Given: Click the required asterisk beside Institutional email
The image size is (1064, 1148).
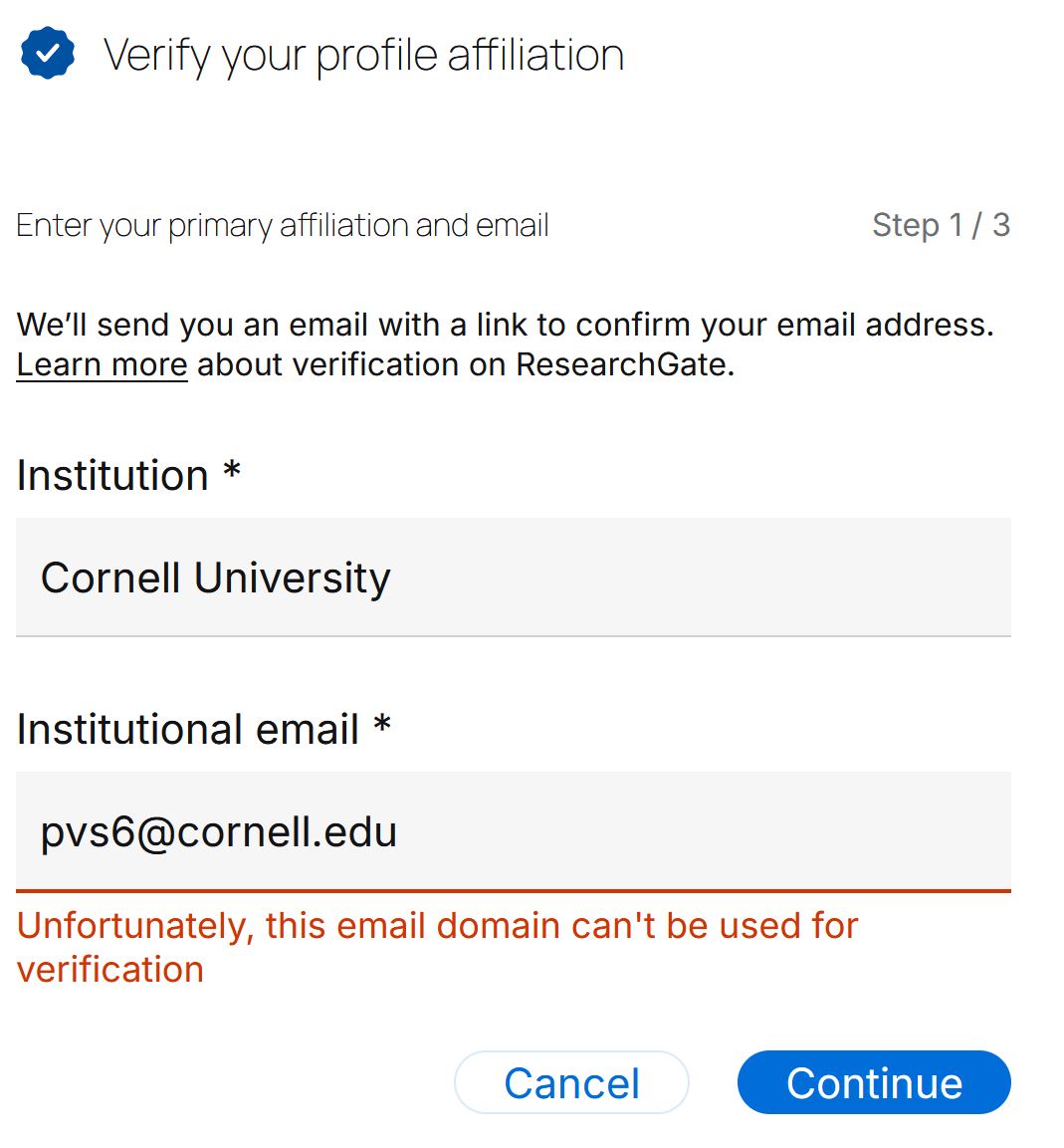Looking at the screenshot, I should point(382,724).
